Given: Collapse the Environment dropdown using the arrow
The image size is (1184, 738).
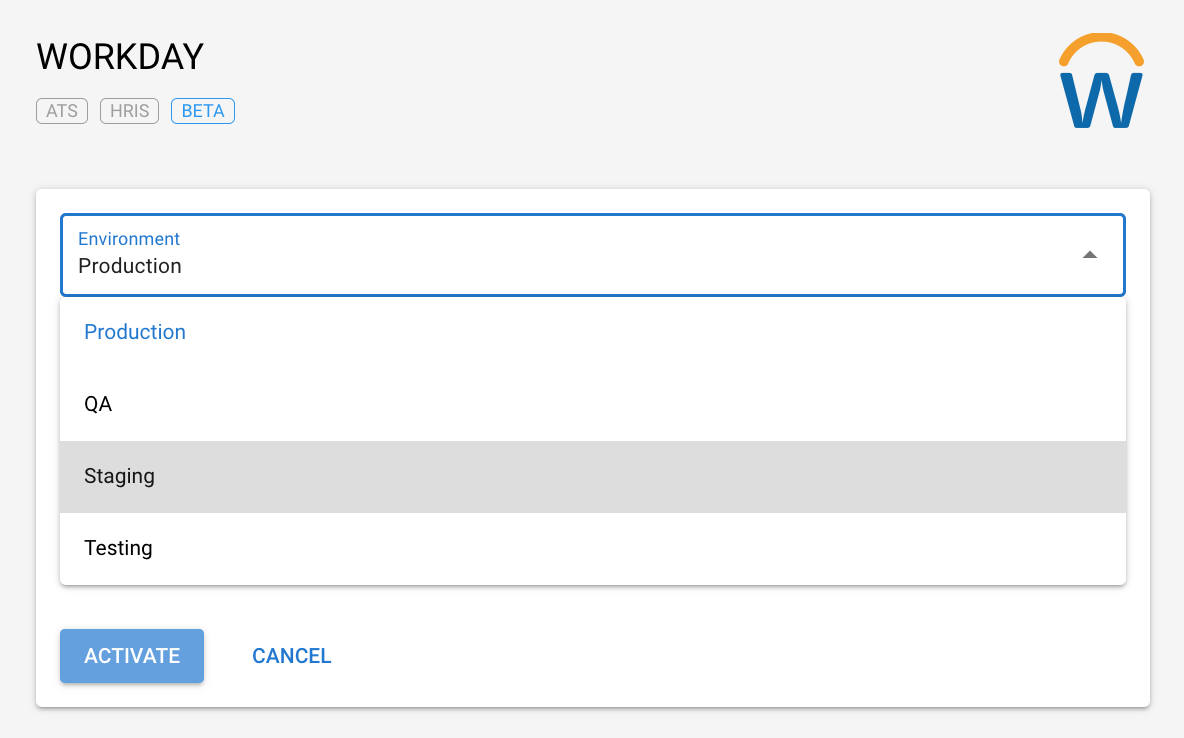Looking at the screenshot, I should (x=1090, y=255).
